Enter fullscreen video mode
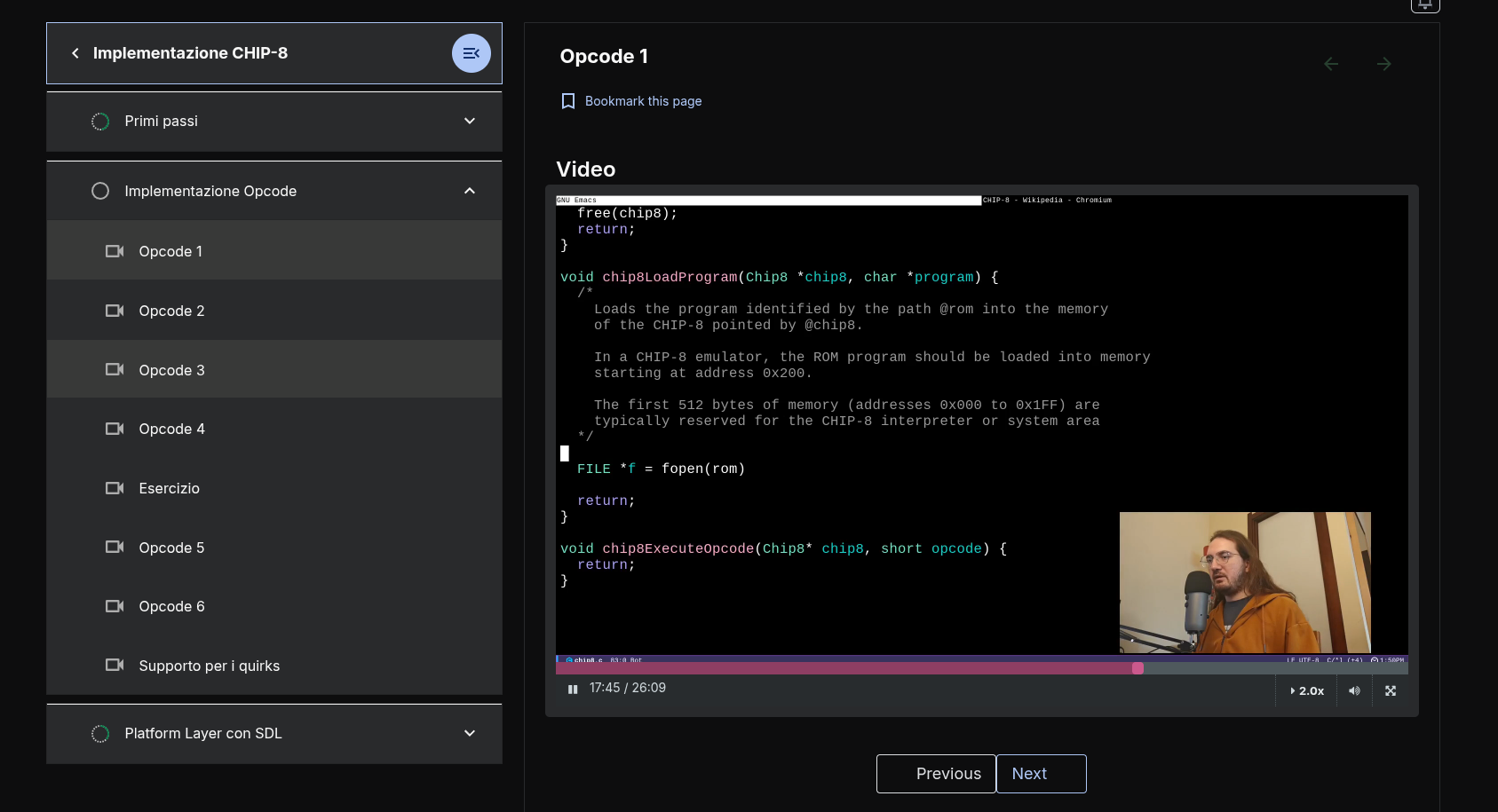Viewport: 1498px width, 812px height. [x=1391, y=690]
